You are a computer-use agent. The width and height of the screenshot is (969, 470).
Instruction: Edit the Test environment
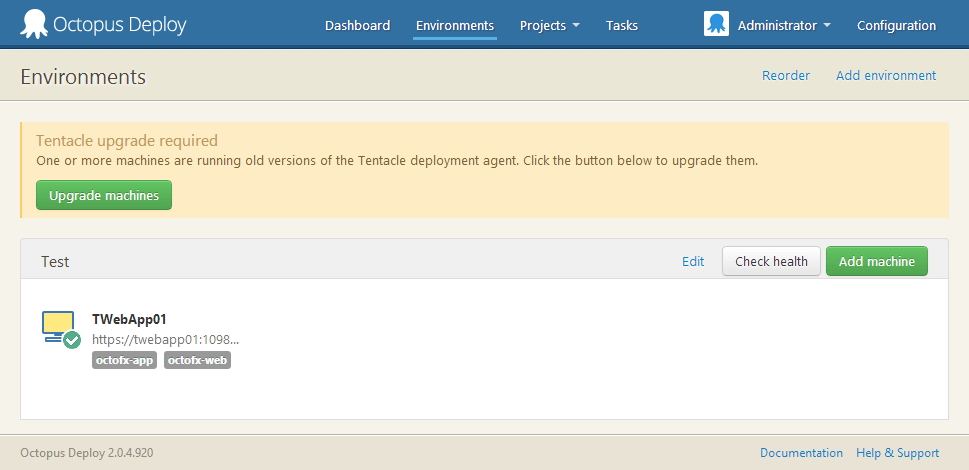tap(693, 262)
